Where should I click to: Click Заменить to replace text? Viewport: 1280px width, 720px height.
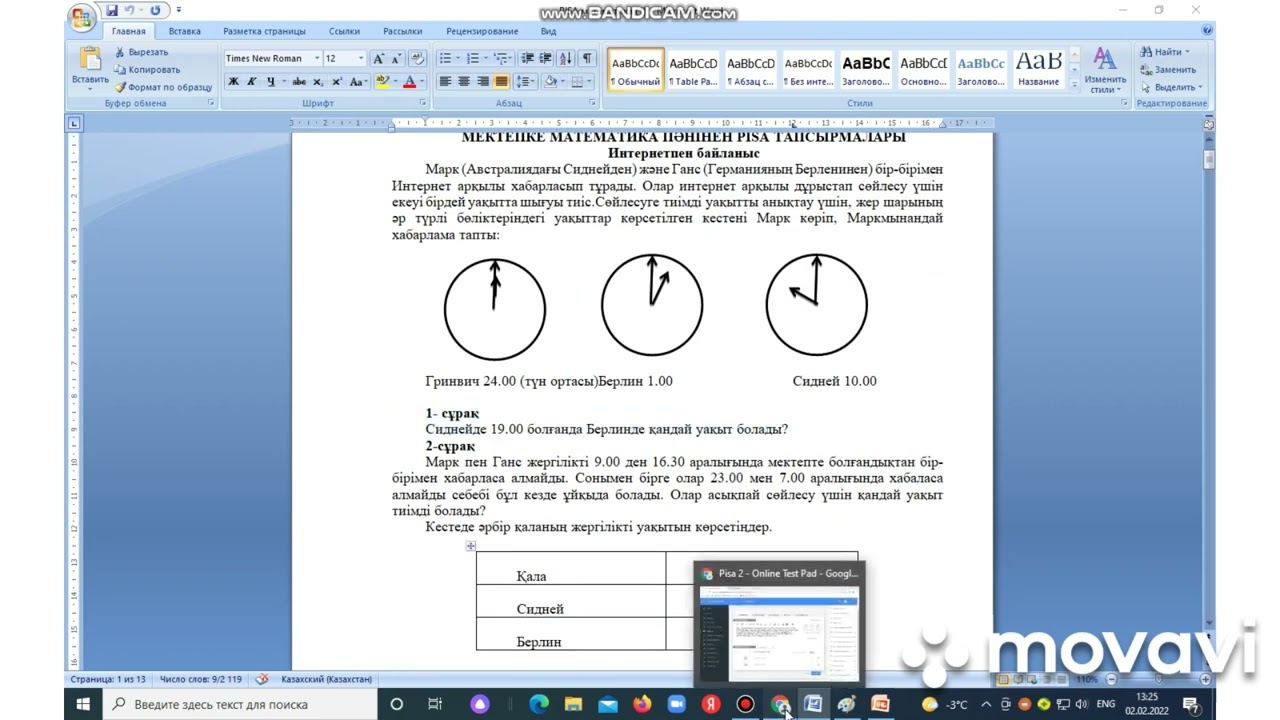click(1168, 69)
